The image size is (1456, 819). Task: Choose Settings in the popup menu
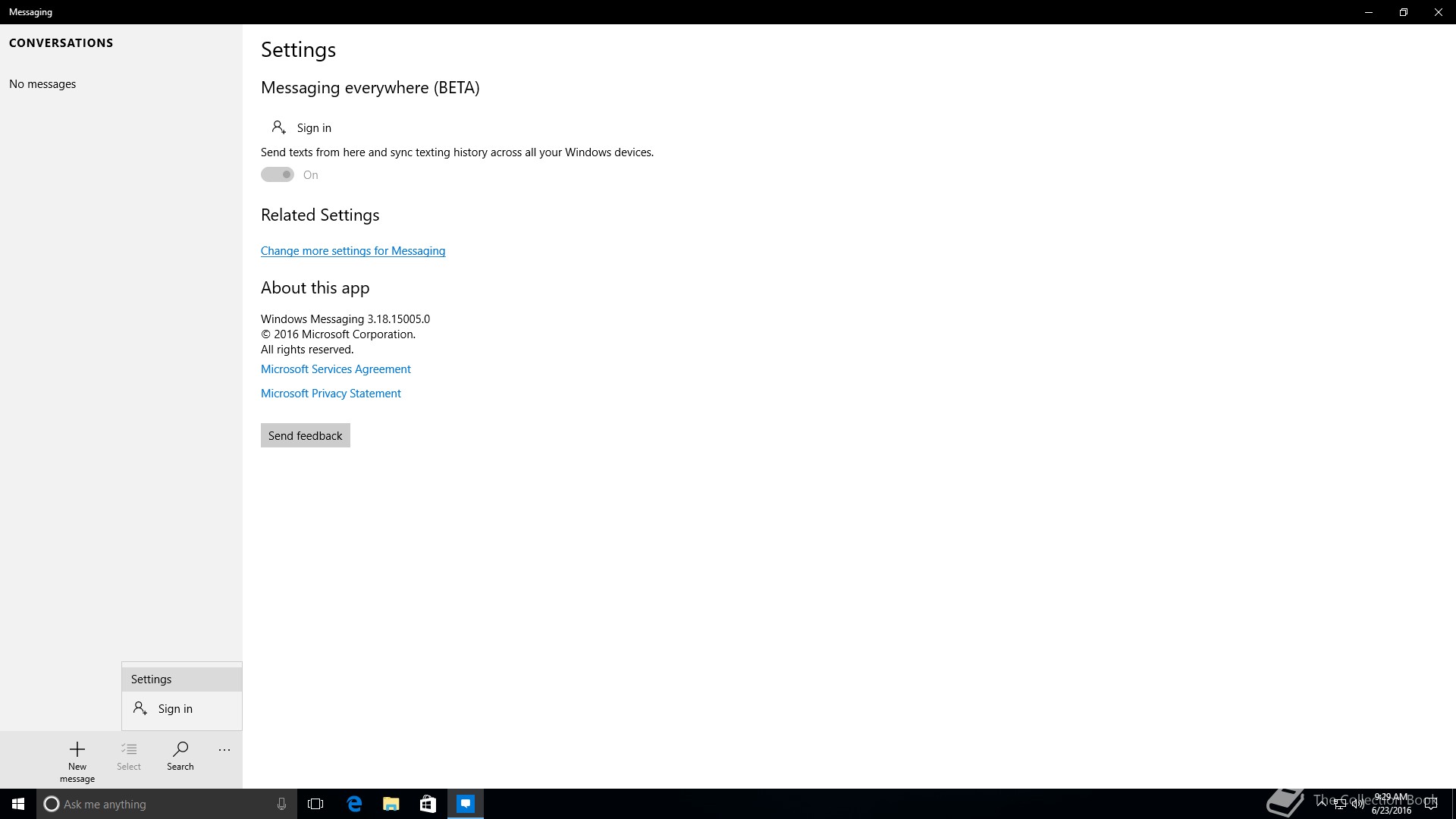[x=182, y=679]
